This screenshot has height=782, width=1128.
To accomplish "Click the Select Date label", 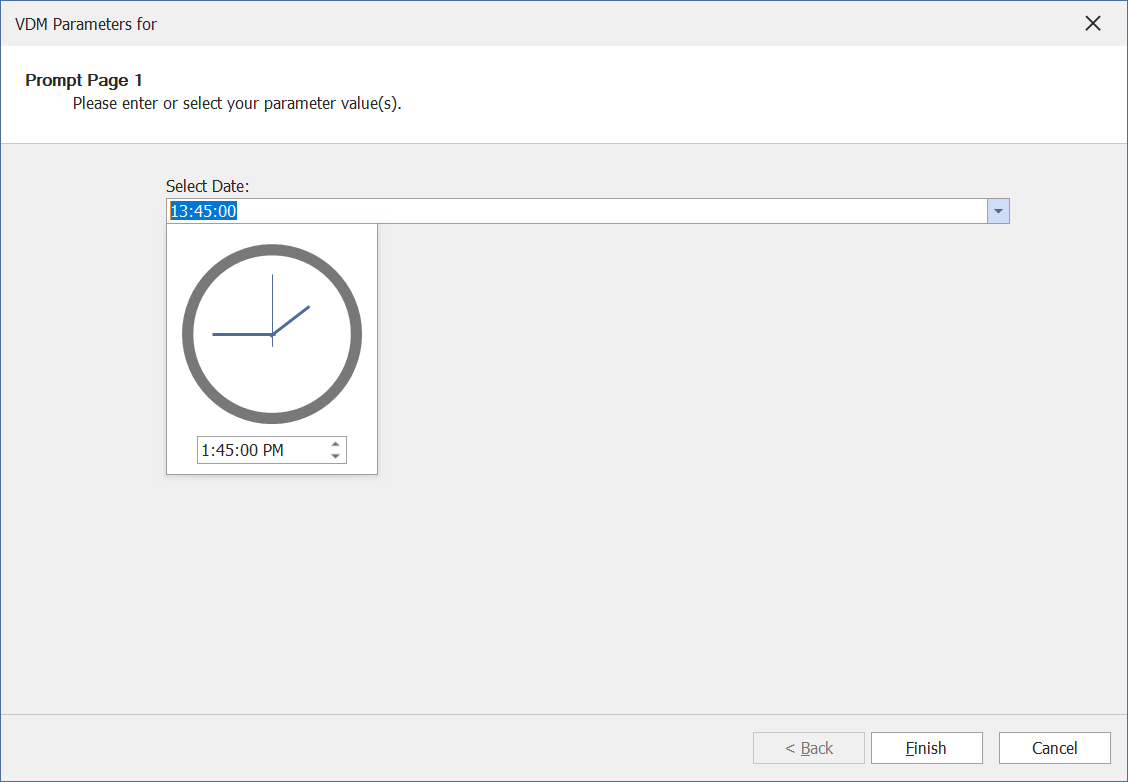I will [x=207, y=186].
